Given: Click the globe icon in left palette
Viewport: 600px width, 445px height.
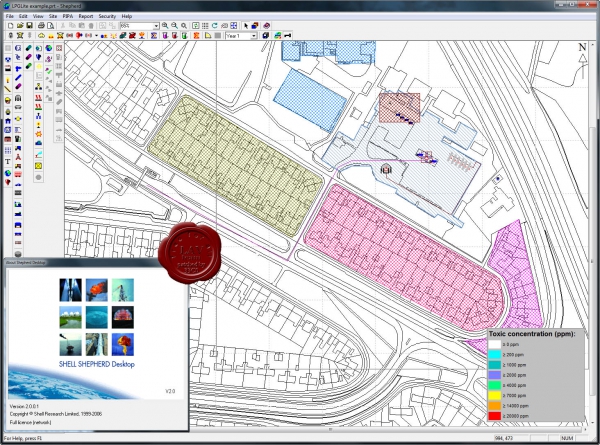Looking at the screenshot, I should click(8, 173).
